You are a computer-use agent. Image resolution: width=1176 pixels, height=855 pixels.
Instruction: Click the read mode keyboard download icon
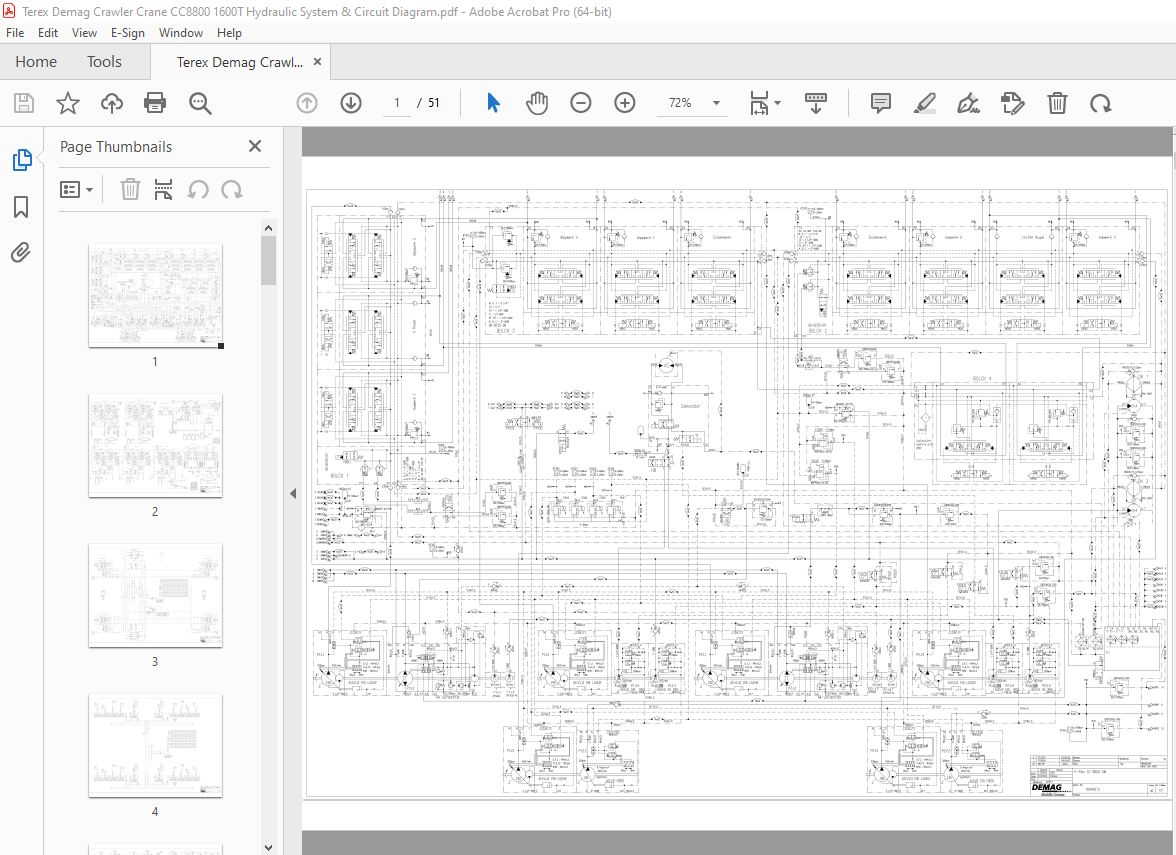815,103
